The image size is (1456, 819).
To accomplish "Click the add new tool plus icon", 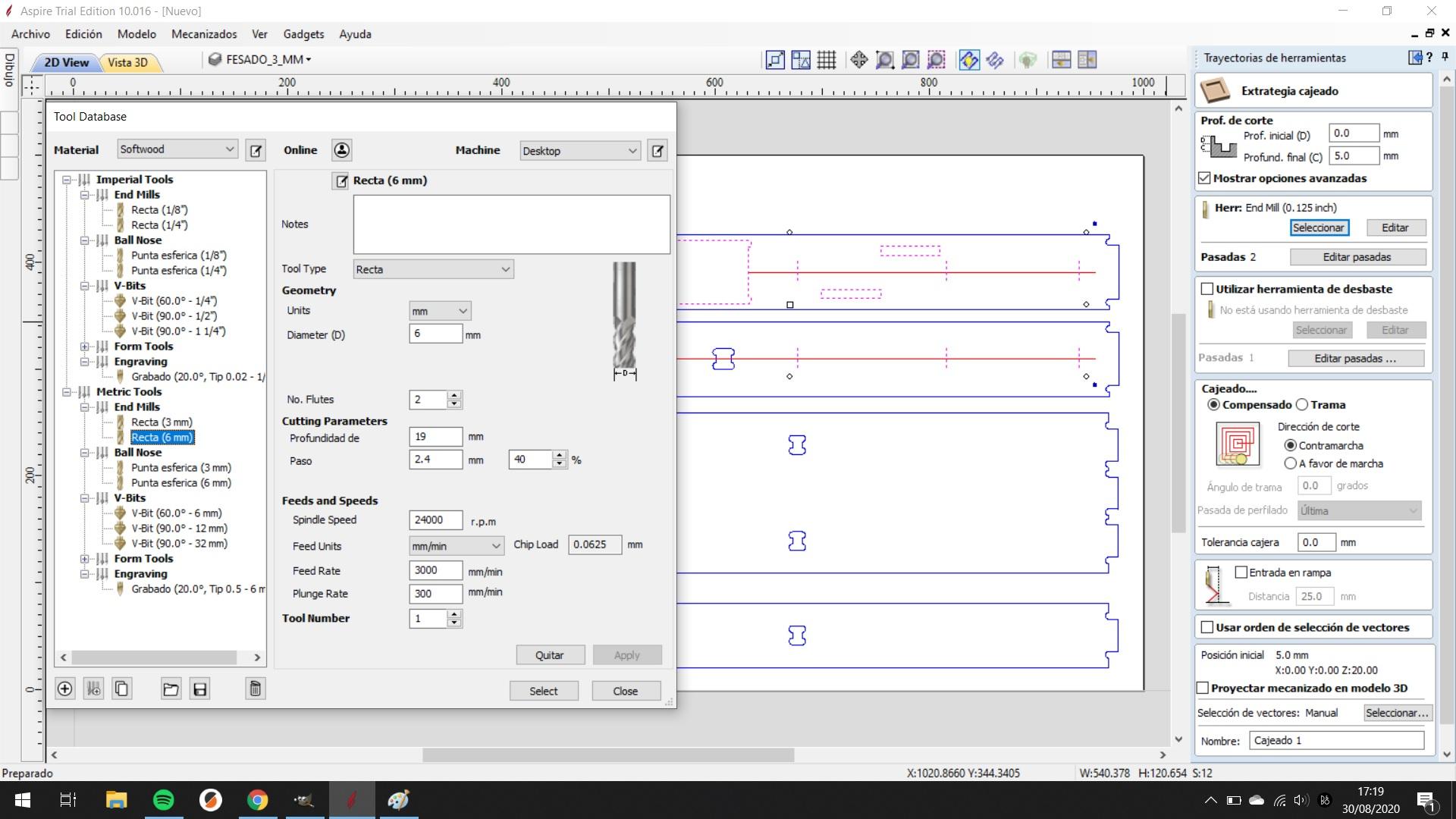I will 65,689.
